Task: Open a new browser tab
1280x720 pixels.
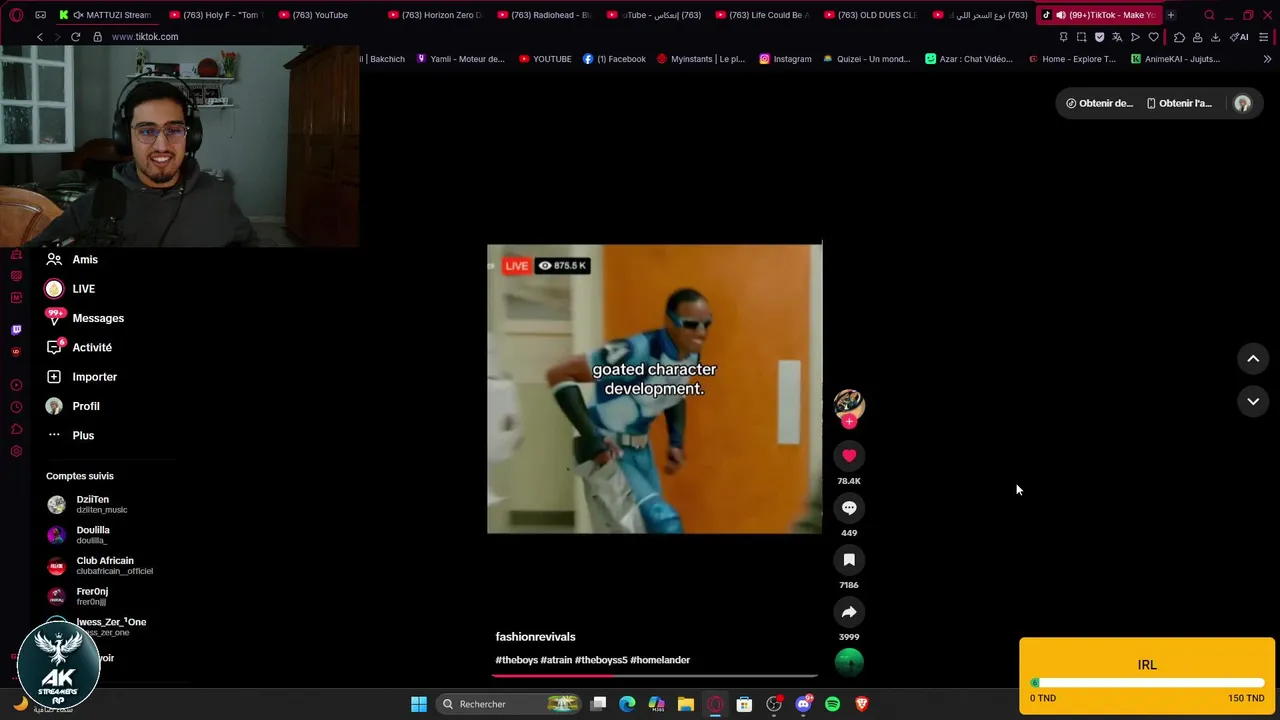Action: coord(1170,15)
